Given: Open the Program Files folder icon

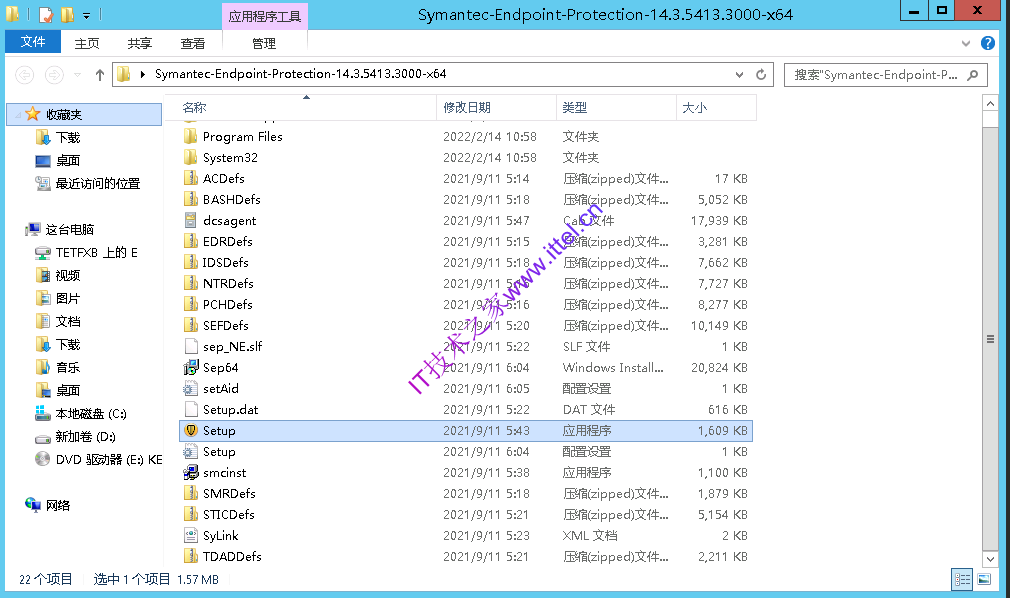Looking at the screenshot, I should (190, 137).
